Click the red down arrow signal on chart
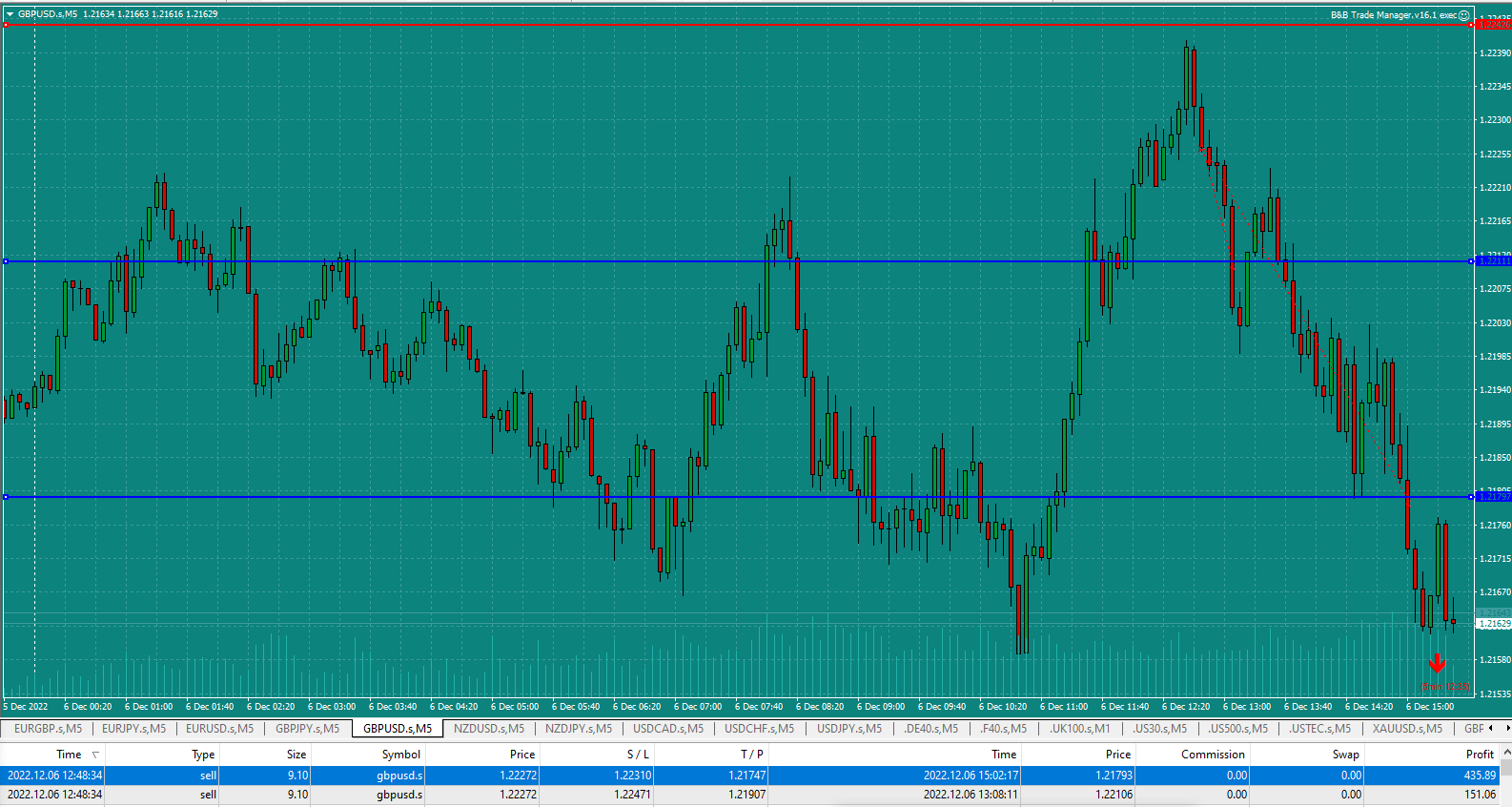1512x807 pixels. [x=1437, y=663]
